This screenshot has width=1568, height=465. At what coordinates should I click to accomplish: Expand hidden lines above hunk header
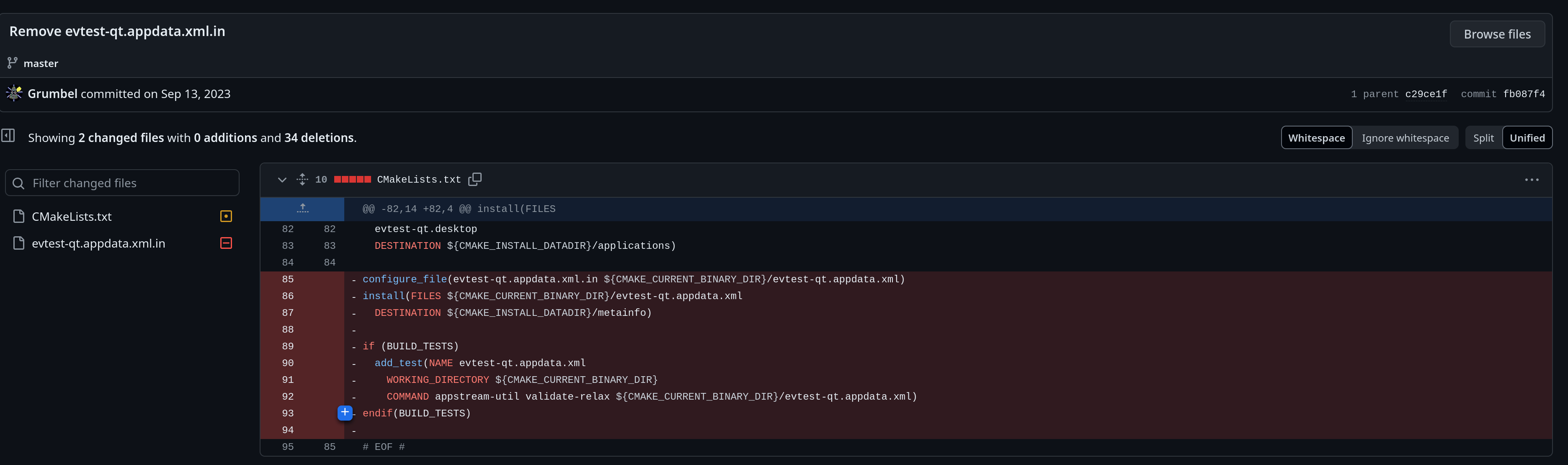(302, 209)
